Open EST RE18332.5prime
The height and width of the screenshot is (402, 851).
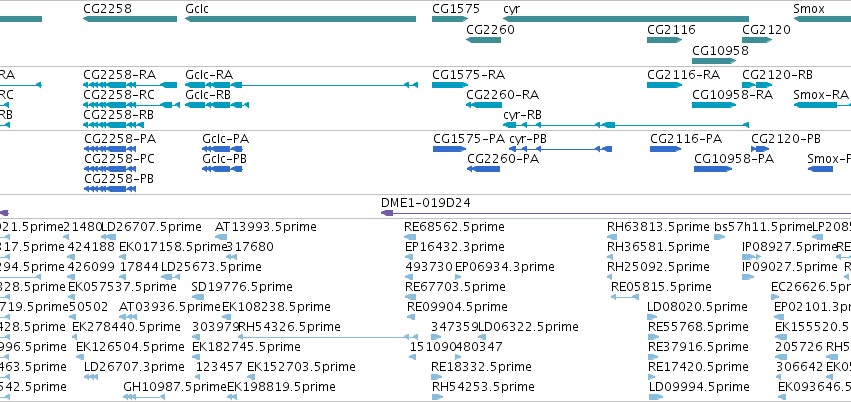click(x=481, y=367)
